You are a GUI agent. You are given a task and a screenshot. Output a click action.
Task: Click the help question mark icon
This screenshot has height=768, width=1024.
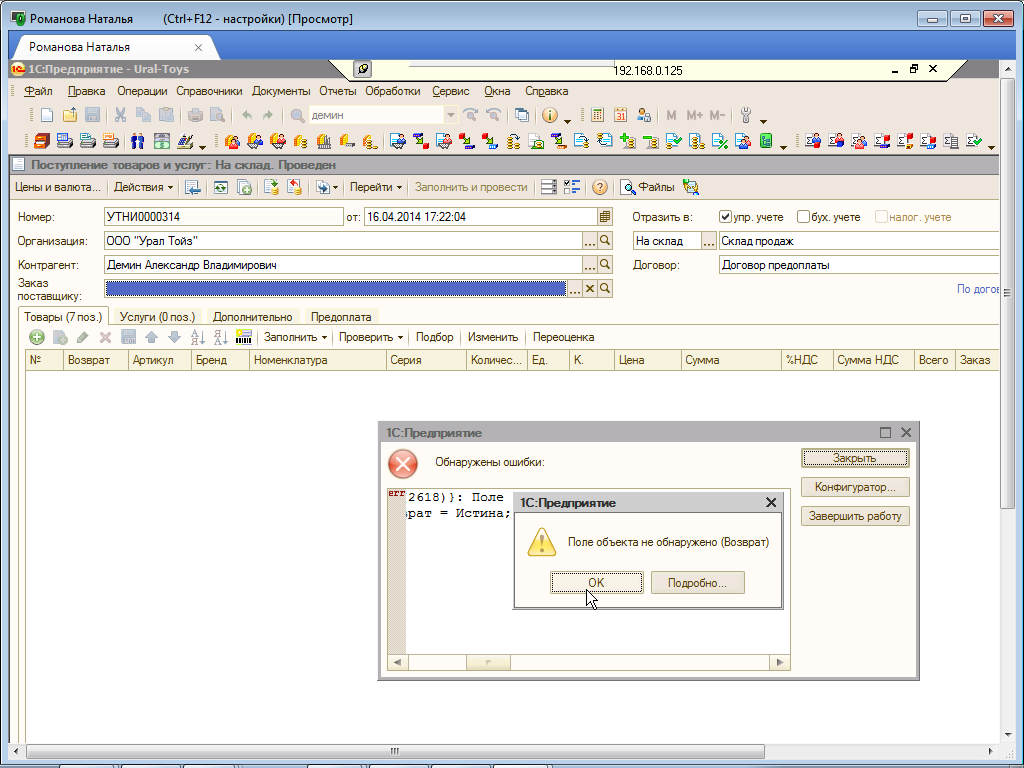pyautogui.click(x=600, y=187)
